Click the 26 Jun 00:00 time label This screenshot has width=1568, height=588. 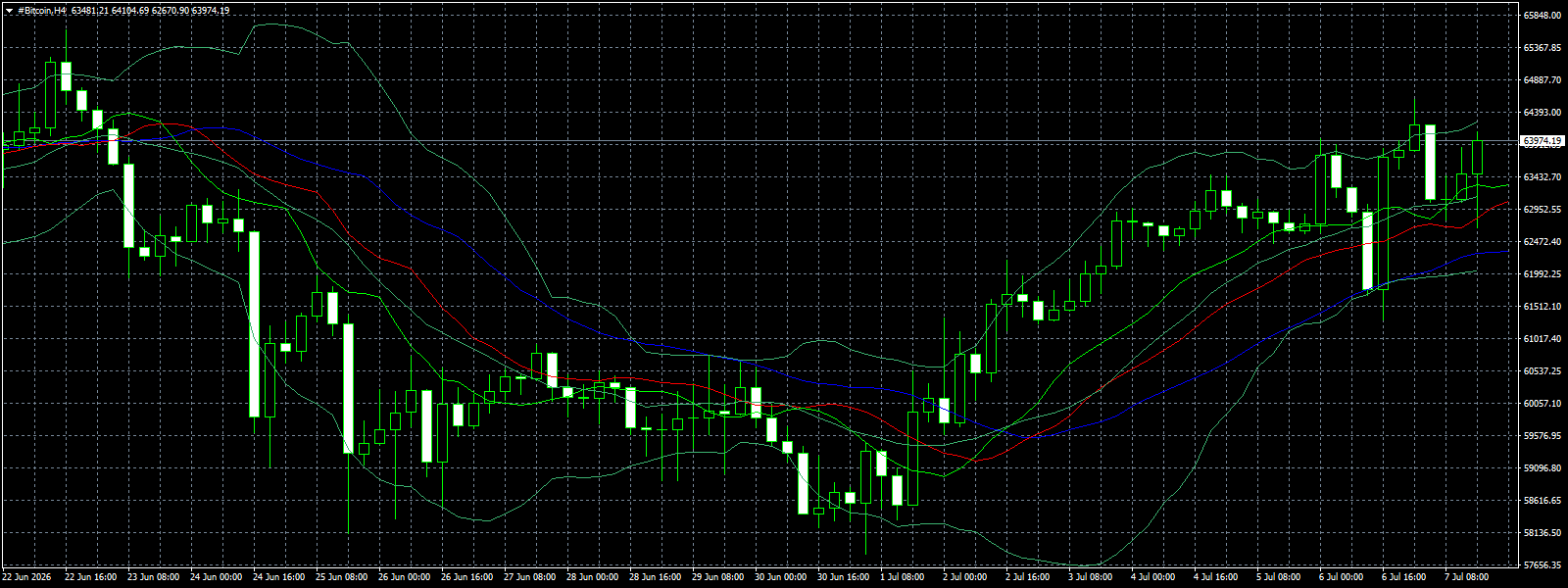pyautogui.click(x=404, y=577)
